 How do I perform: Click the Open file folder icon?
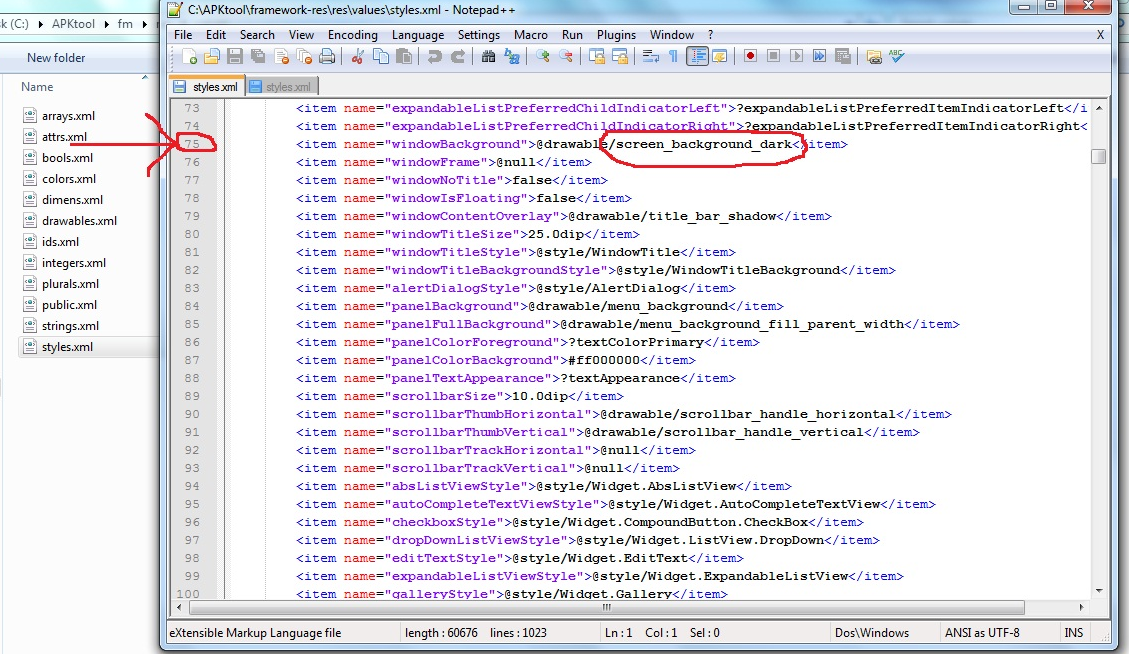[x=212, y=56]
